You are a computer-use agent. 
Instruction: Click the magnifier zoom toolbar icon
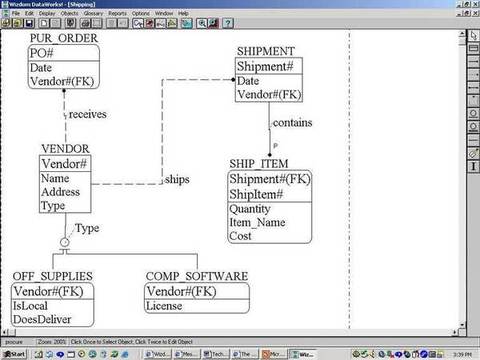201,23
